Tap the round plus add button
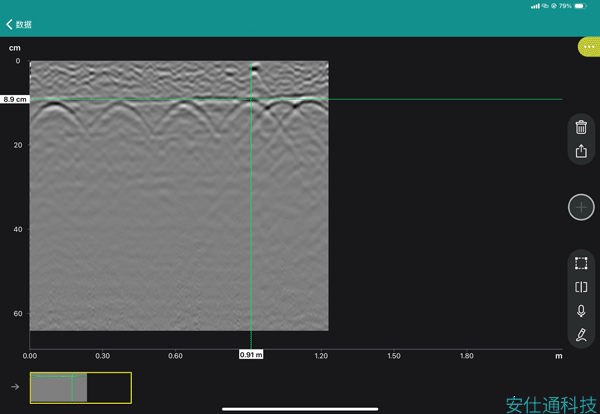The width and height of the screenshot is (600, 414). [581, 207]
